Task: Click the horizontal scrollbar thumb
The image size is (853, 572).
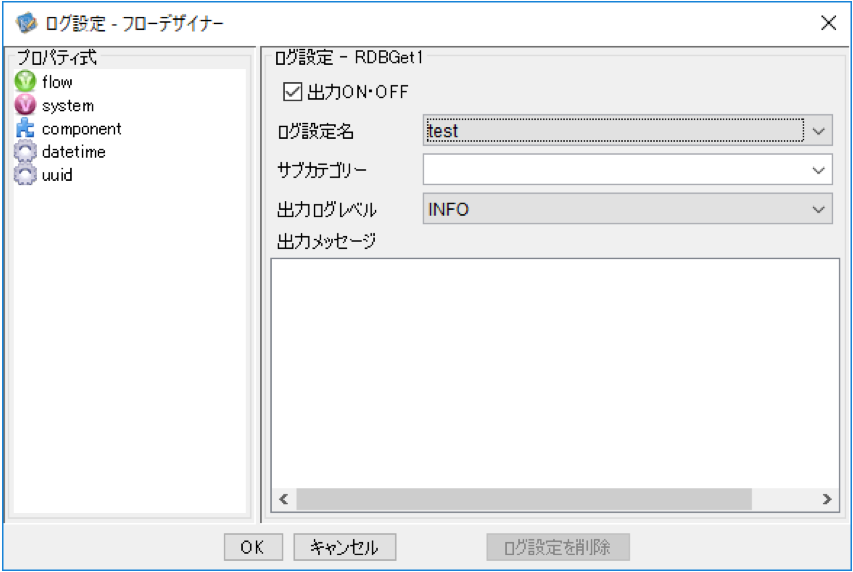Action: 524,499
